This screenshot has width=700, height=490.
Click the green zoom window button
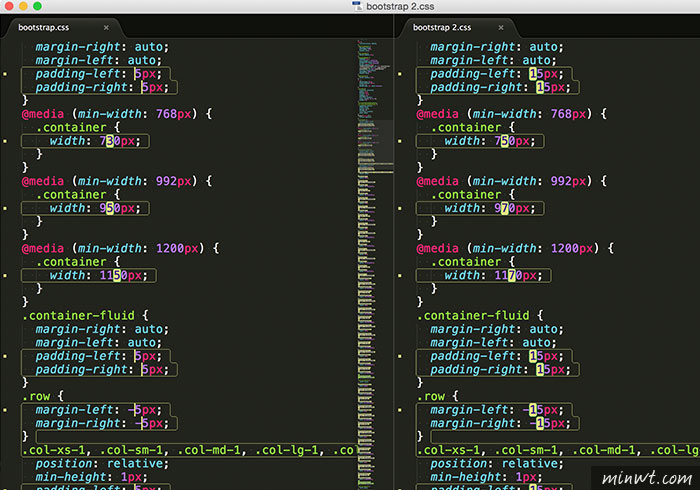pyautogui.click(x=38, y=6)
